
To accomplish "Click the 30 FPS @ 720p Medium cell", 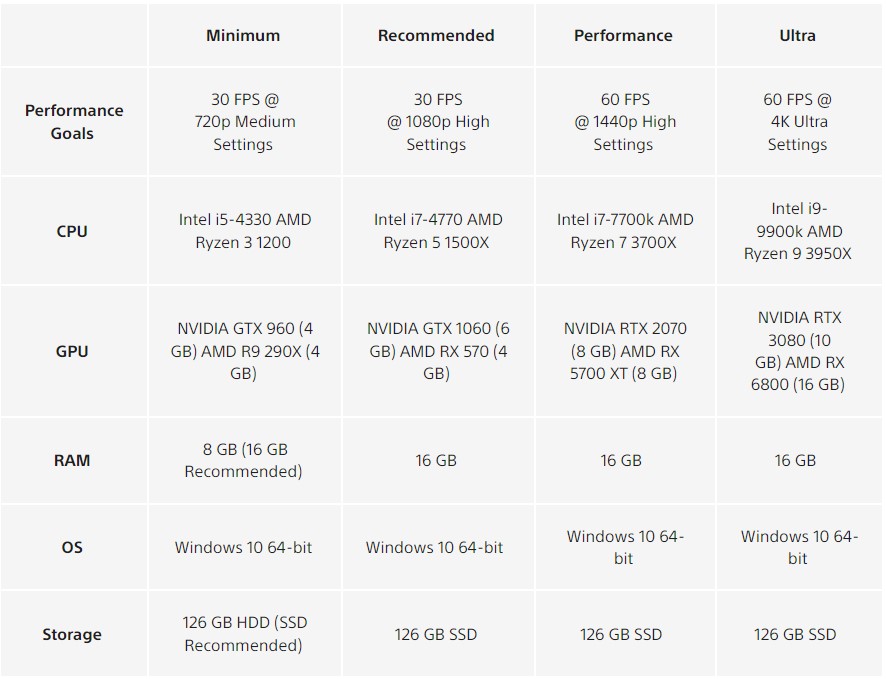I will pyautogui.click(x=243, y=122).
